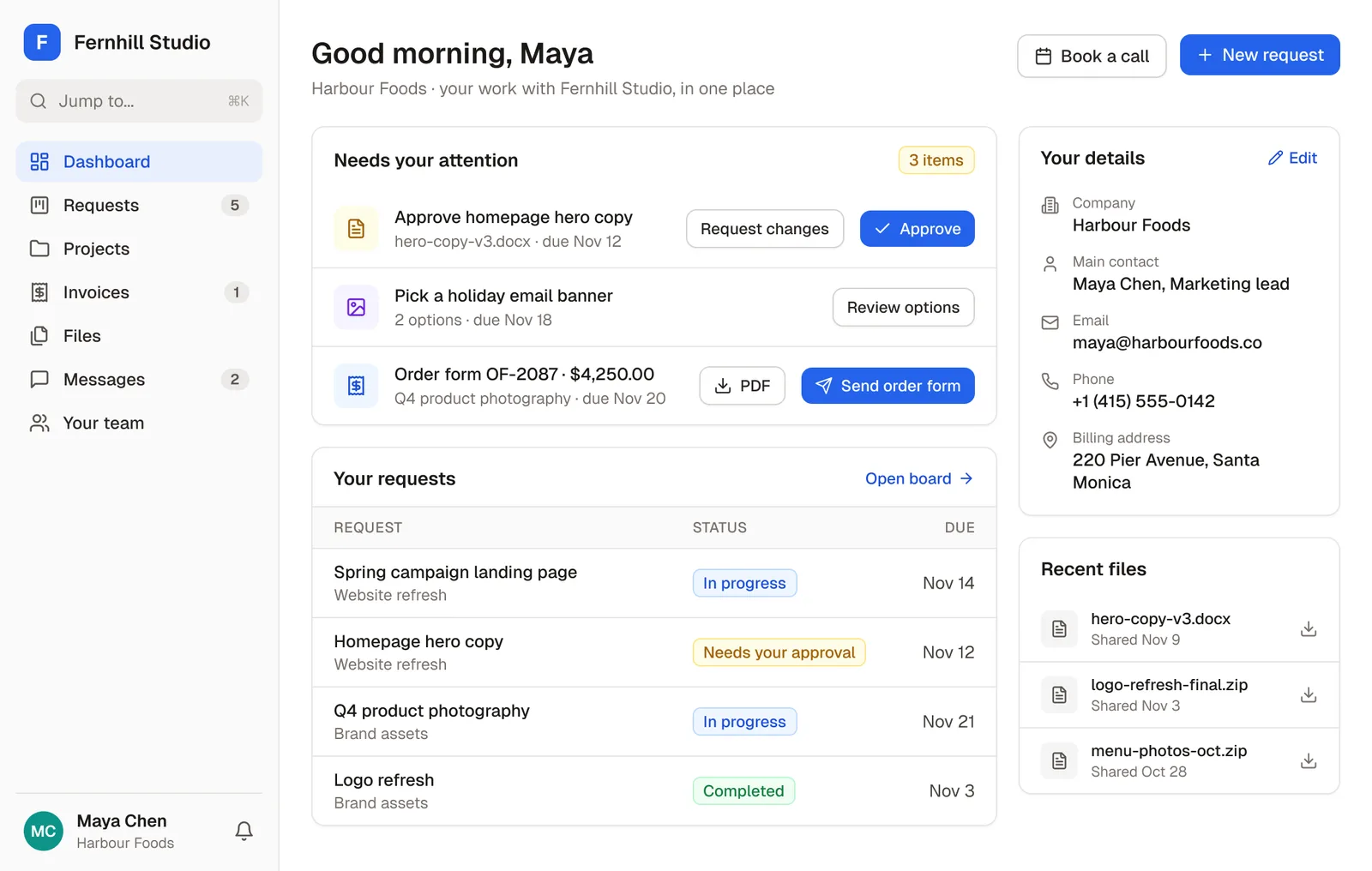Click In progress badge for Spring campaign
The width and height of the screenshot is (1372, 871).
tap(744, 583)
